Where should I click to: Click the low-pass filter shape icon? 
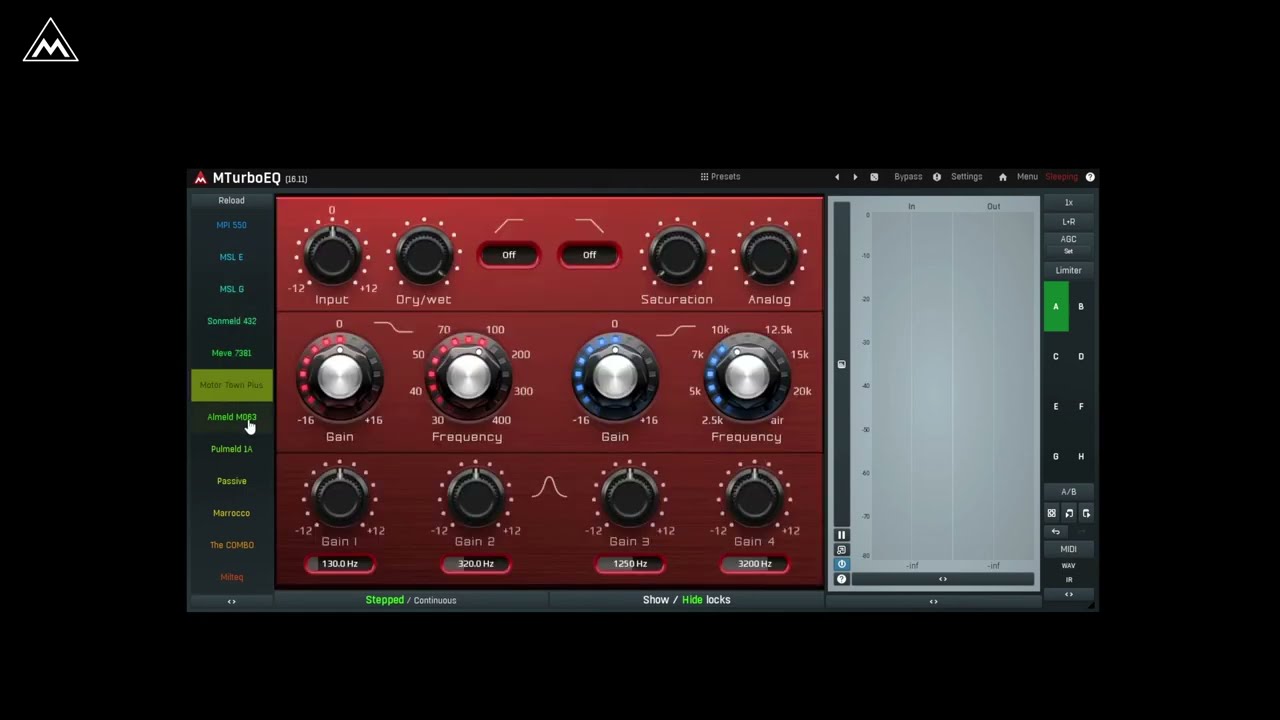click(x=589, y=224)
